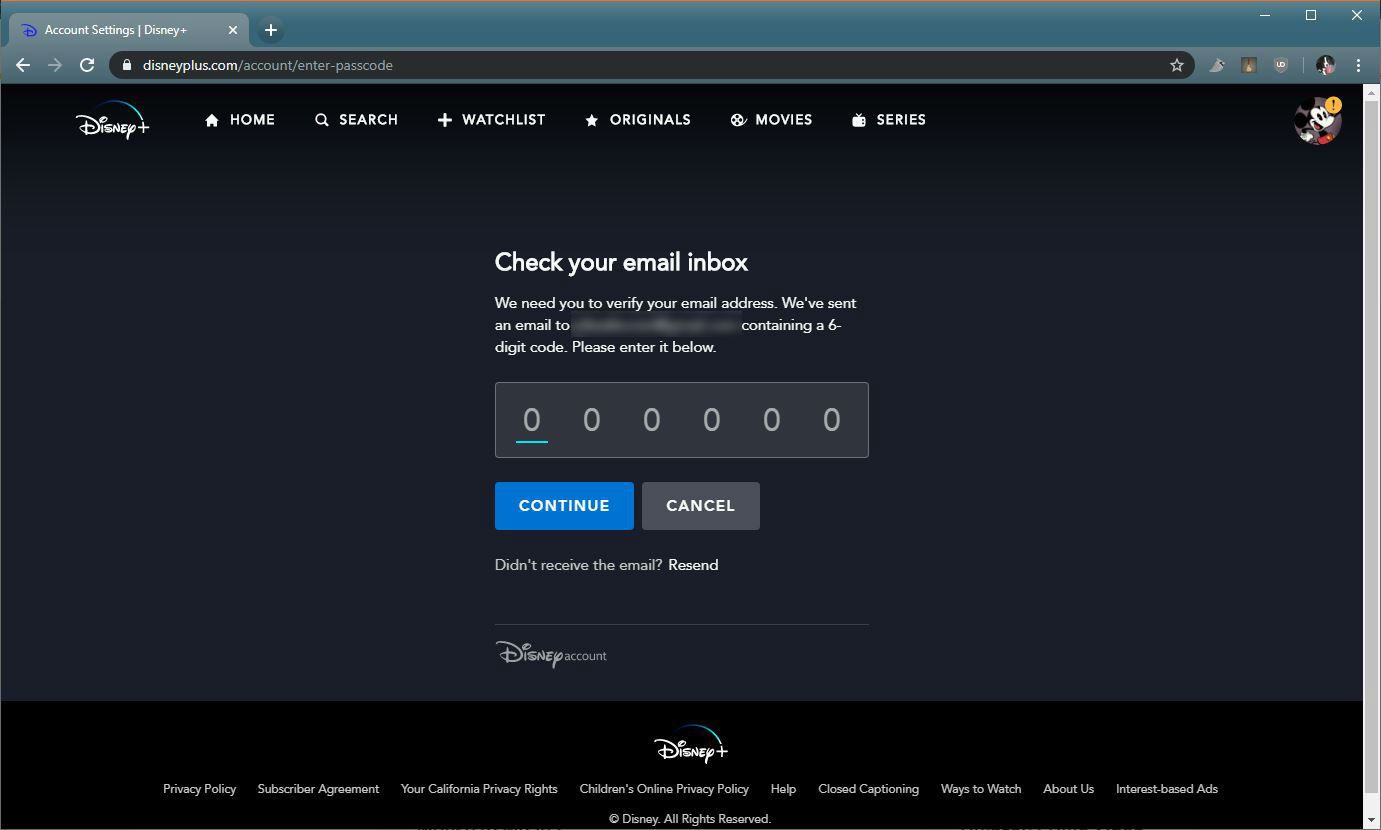The image size is (1381, 830).
Task: Open the Closed Captioning footer link
Action: point(868,789)
